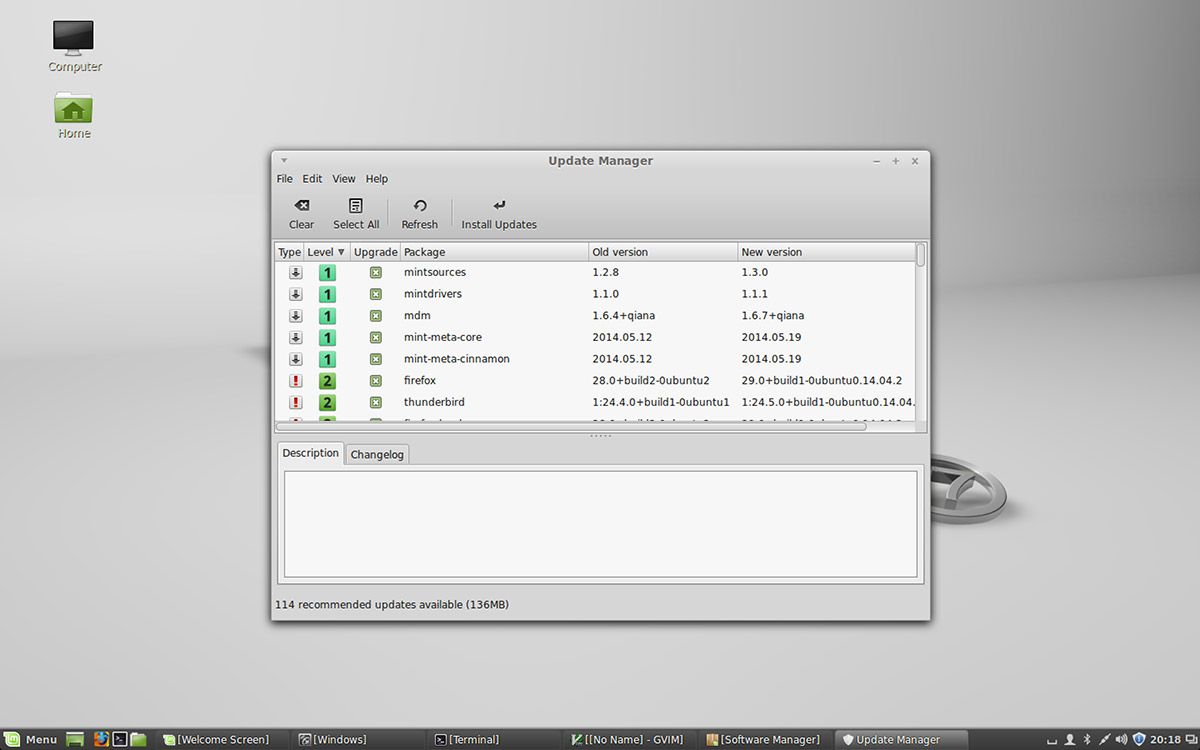Select the thunderbird package name
Viewport: 1200px width, 750px height.
pyautogui.click(x=434, y=403)
